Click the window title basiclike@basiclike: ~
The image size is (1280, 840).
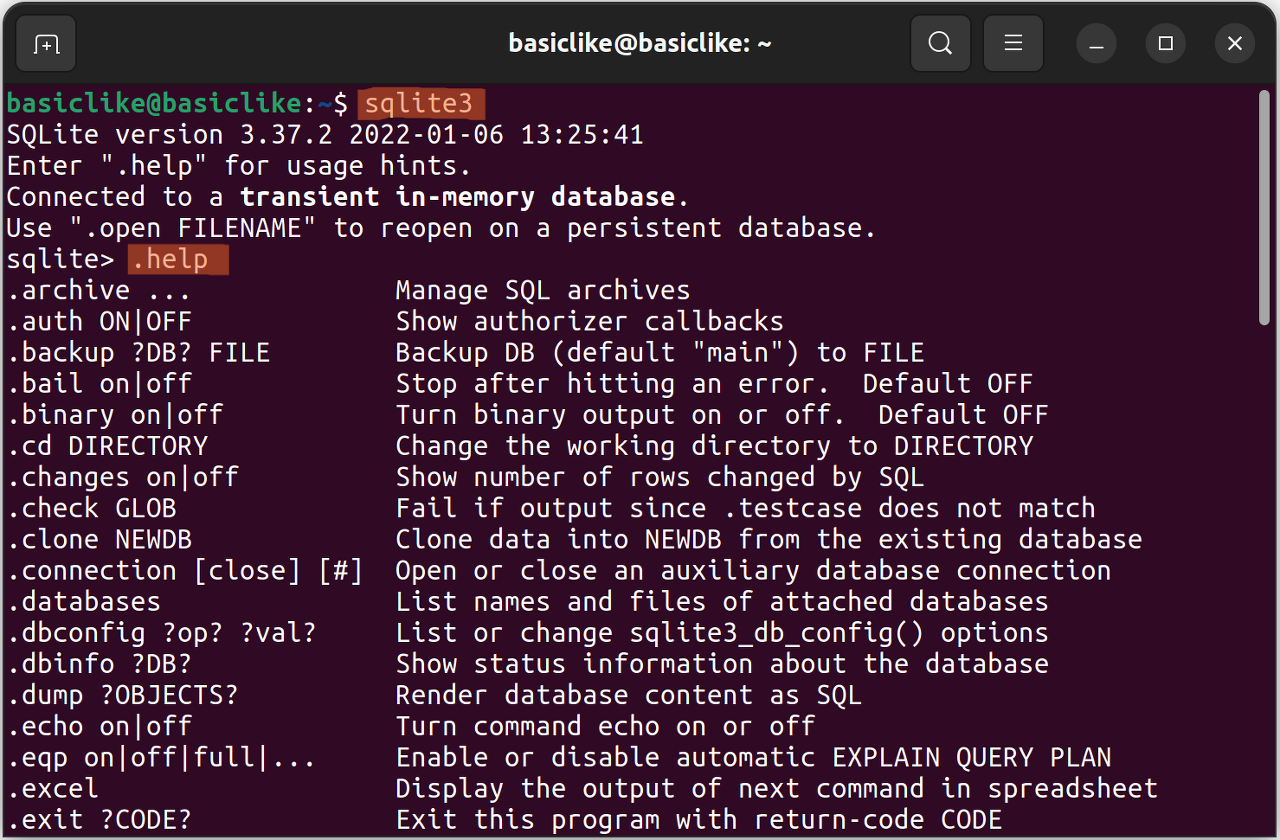pyautogui.click(x=640, y=44)
